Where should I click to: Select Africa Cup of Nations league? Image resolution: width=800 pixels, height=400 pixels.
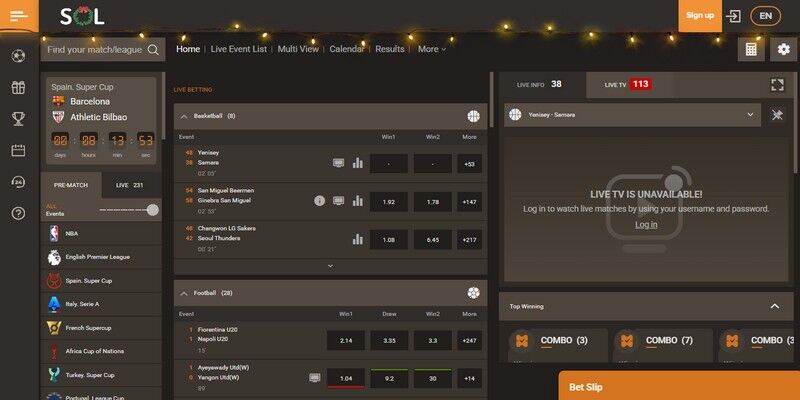click(101, 352)
